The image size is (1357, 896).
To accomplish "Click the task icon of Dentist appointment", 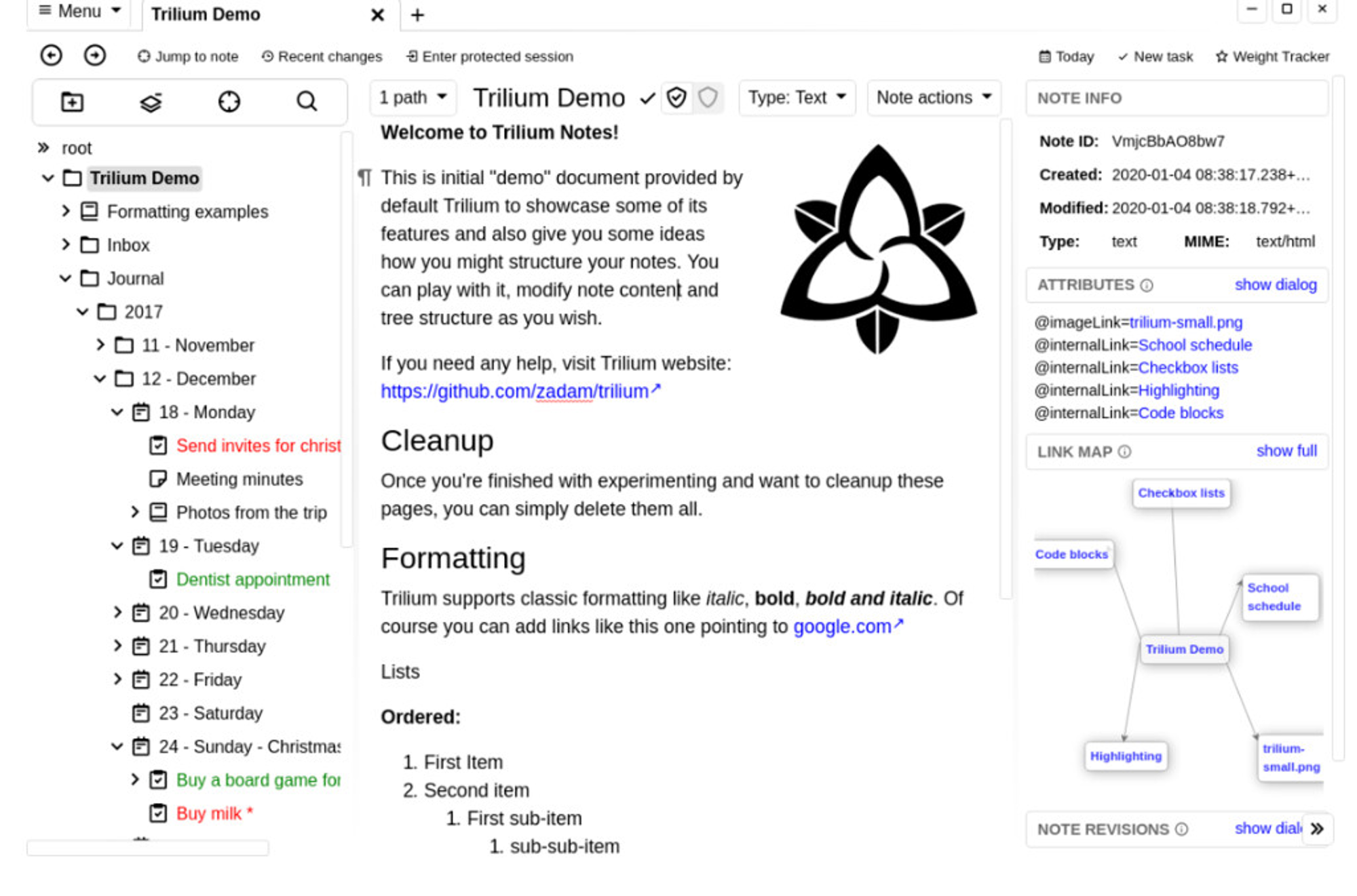I will pyautogui.click(x=158, y=579).
